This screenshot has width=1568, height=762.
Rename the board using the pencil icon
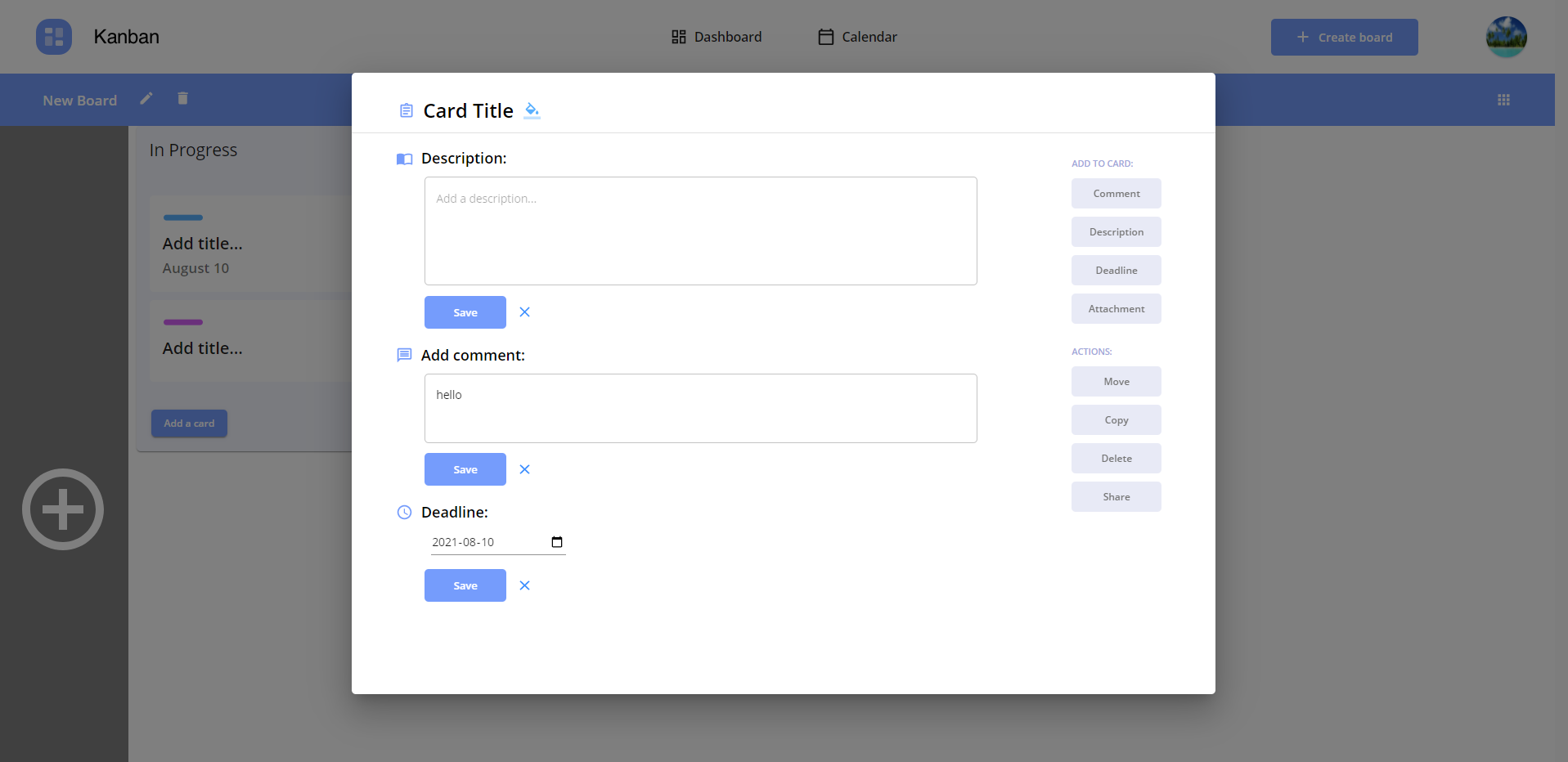(146, 98)
